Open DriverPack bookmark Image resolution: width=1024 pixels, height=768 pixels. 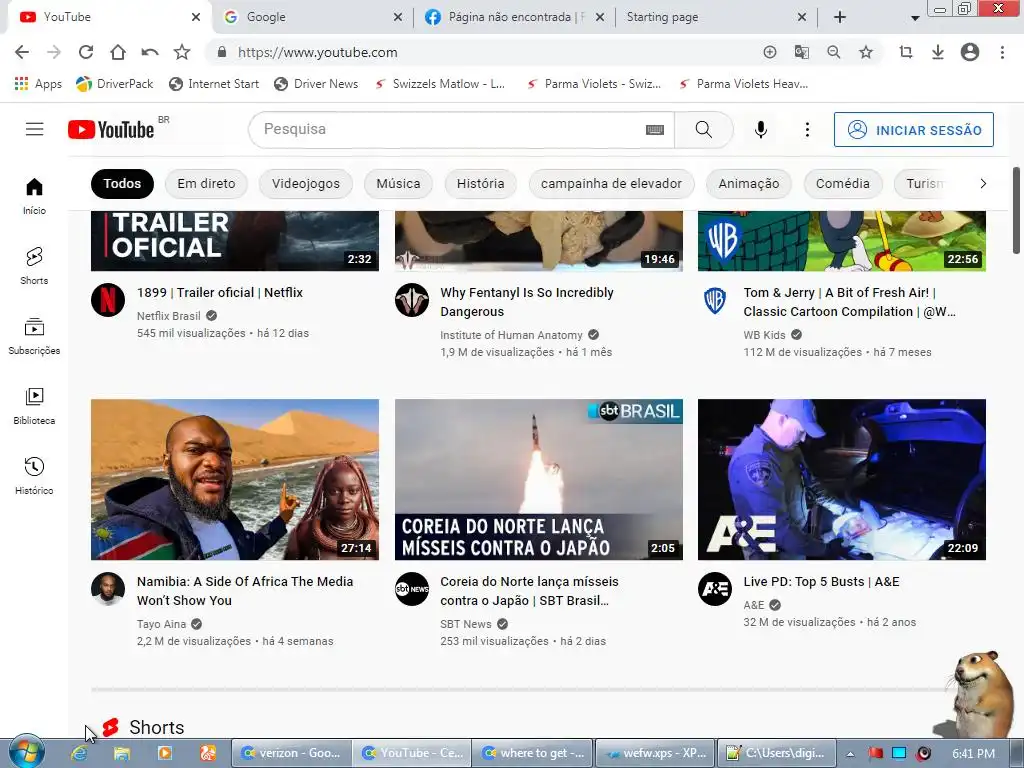point(114,84)
